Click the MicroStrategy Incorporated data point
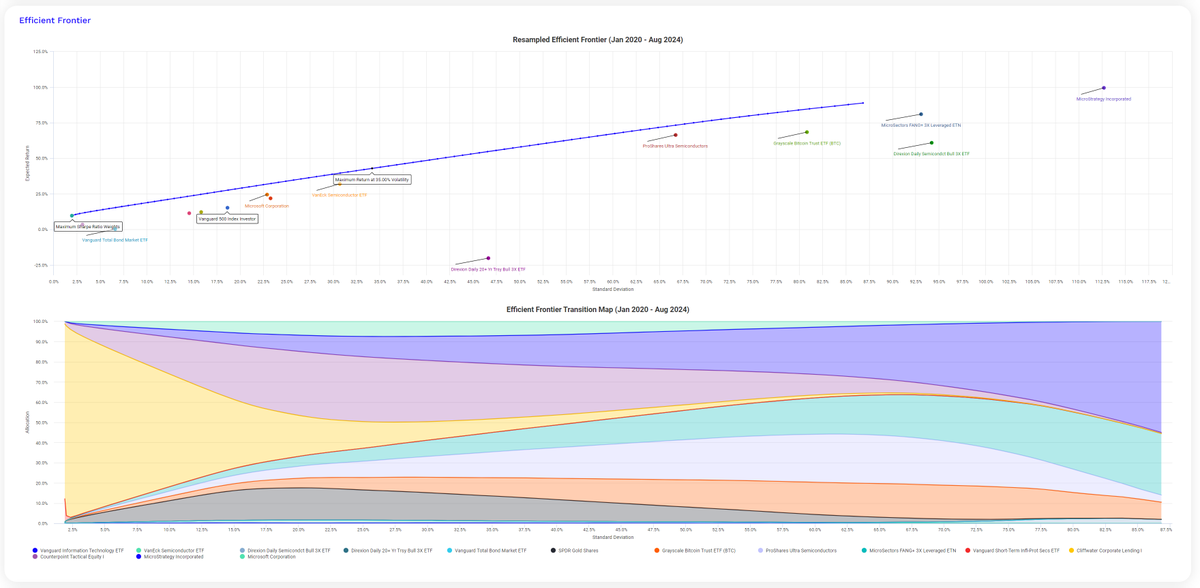The image size is (1200, 588). (x=1103, y=88)
